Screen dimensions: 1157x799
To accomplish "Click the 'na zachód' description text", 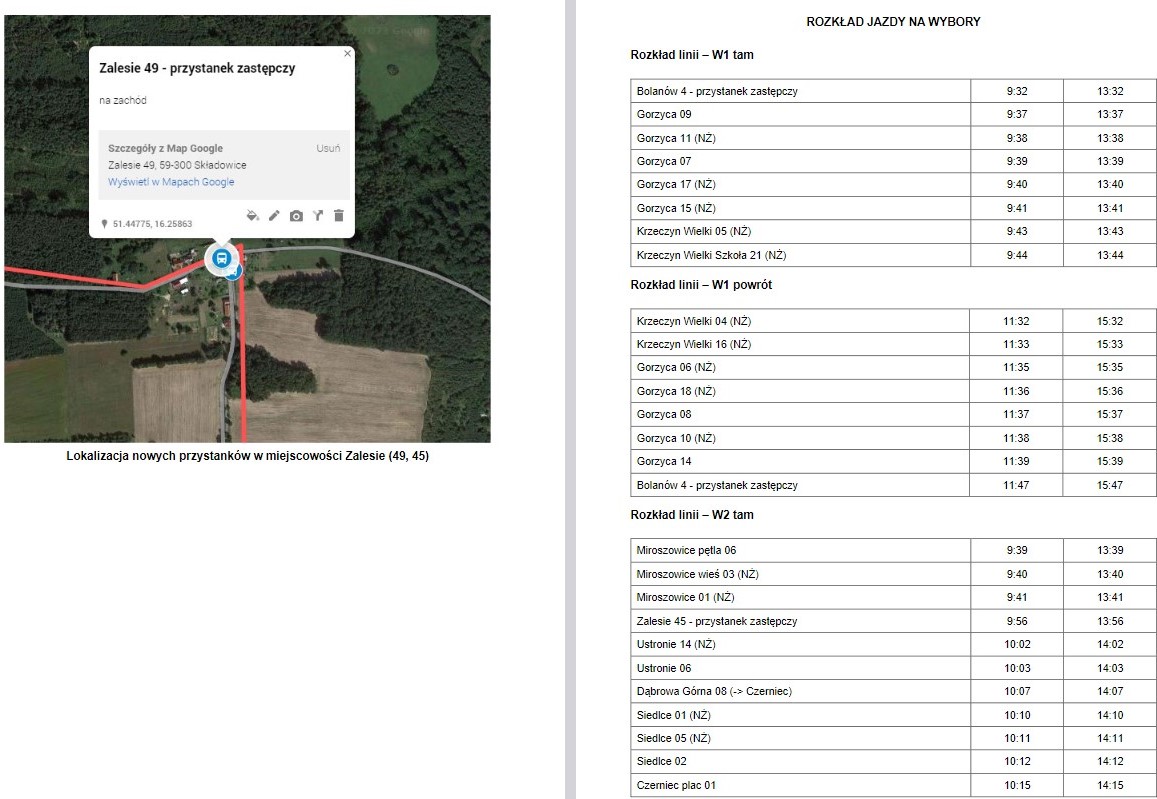I will 123,101.
